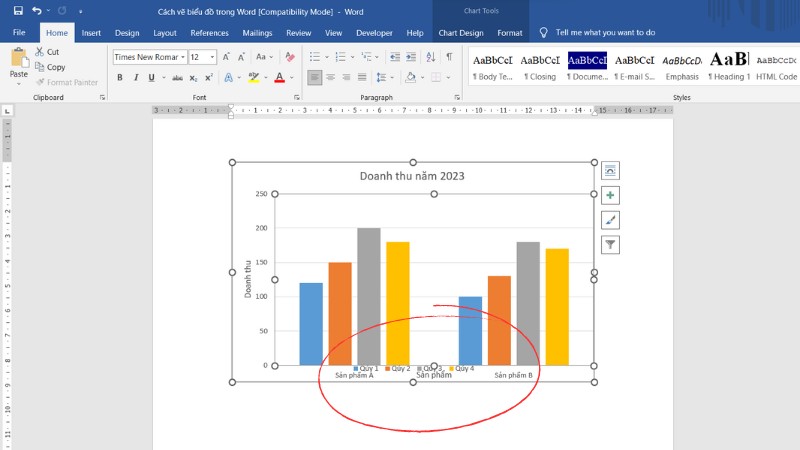Open Chart Styles paintbrush button
The height and width of the screenshot is (450, 800).
[610, 220]
